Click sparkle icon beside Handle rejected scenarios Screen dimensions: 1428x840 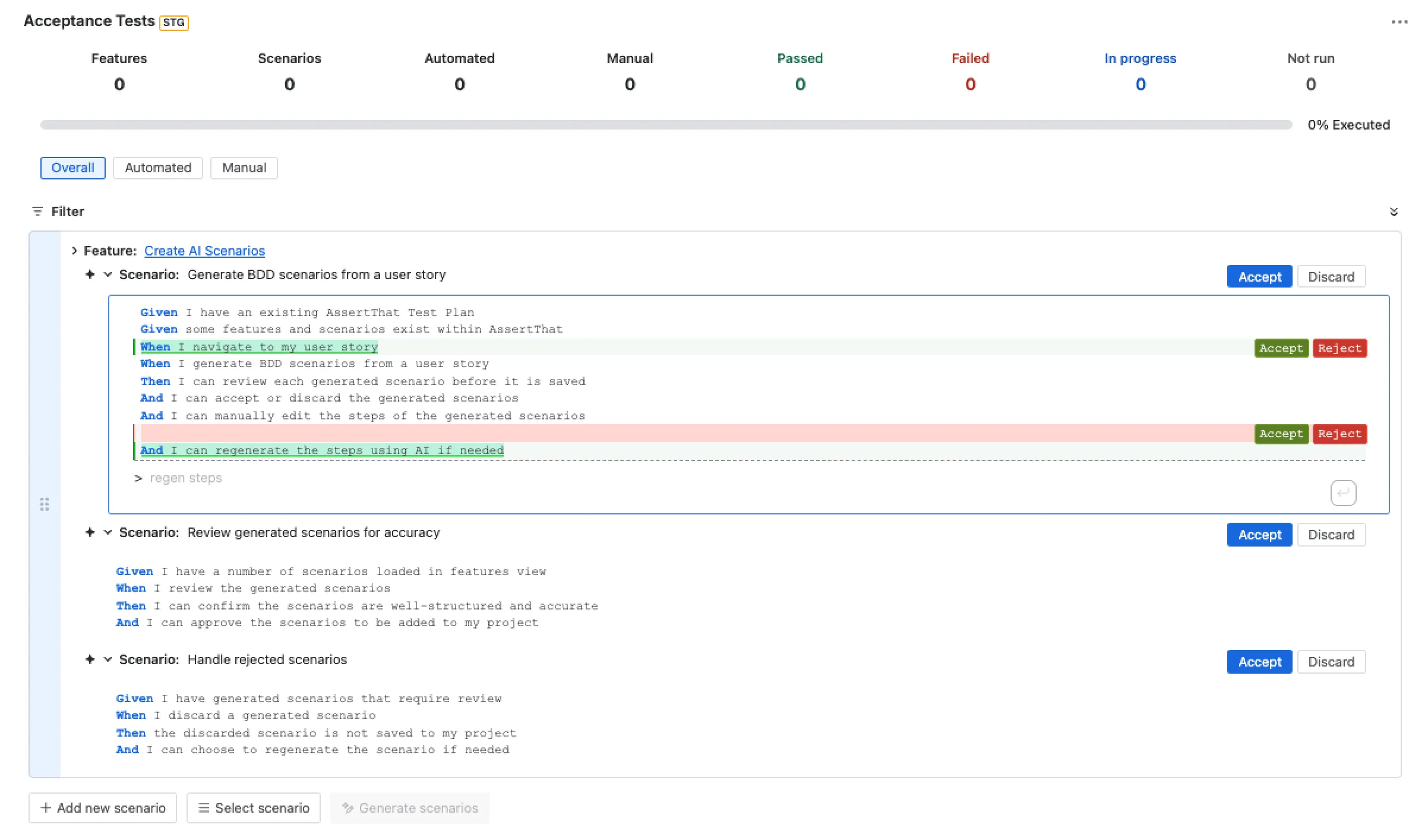[90, 659]
